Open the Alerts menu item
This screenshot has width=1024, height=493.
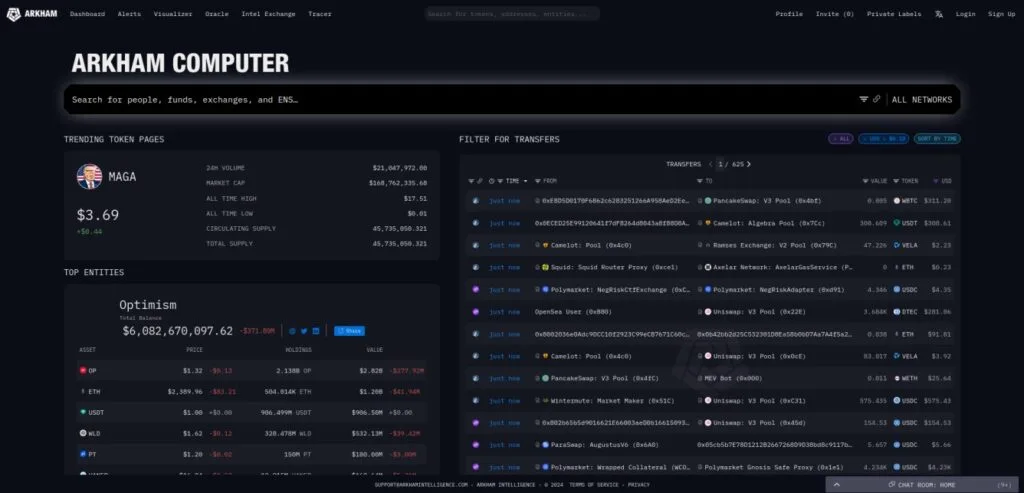129,14
